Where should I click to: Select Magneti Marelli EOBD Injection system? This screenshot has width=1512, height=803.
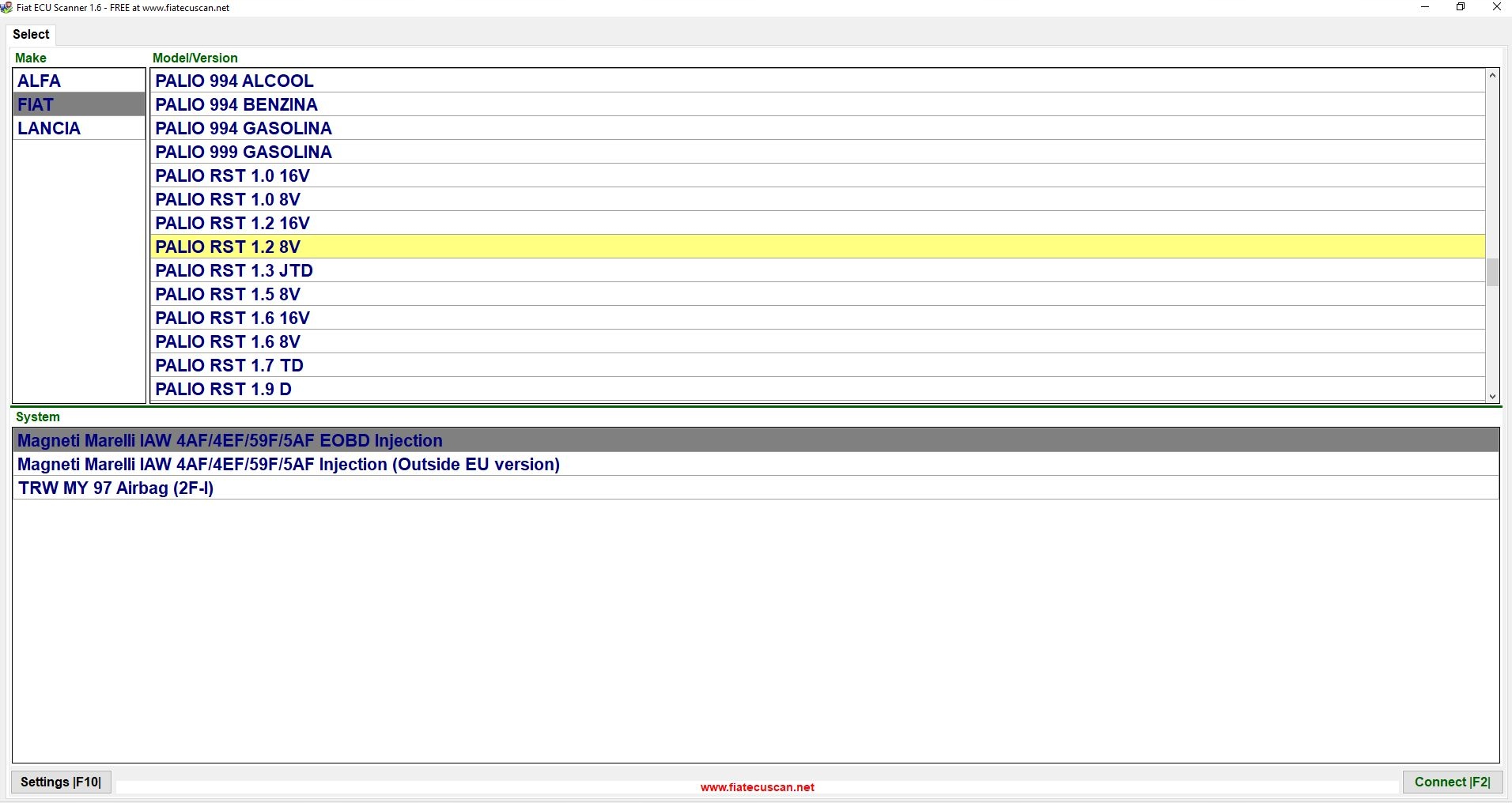[x=756, y=440]
